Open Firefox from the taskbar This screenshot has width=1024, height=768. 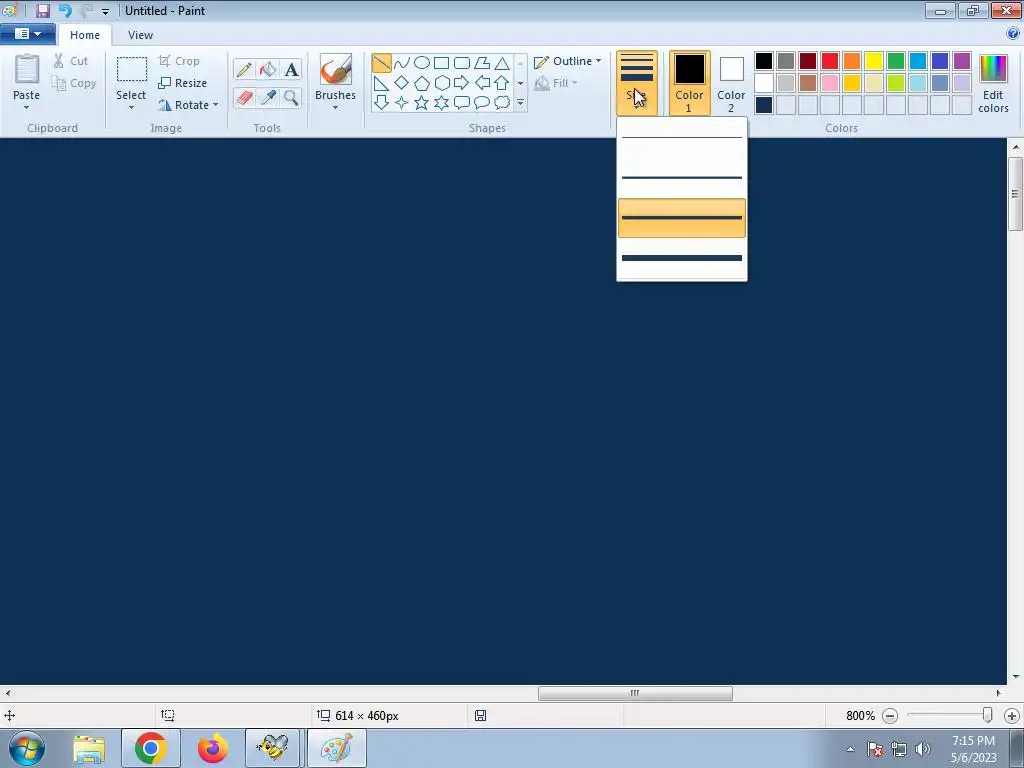click(213, 748)
